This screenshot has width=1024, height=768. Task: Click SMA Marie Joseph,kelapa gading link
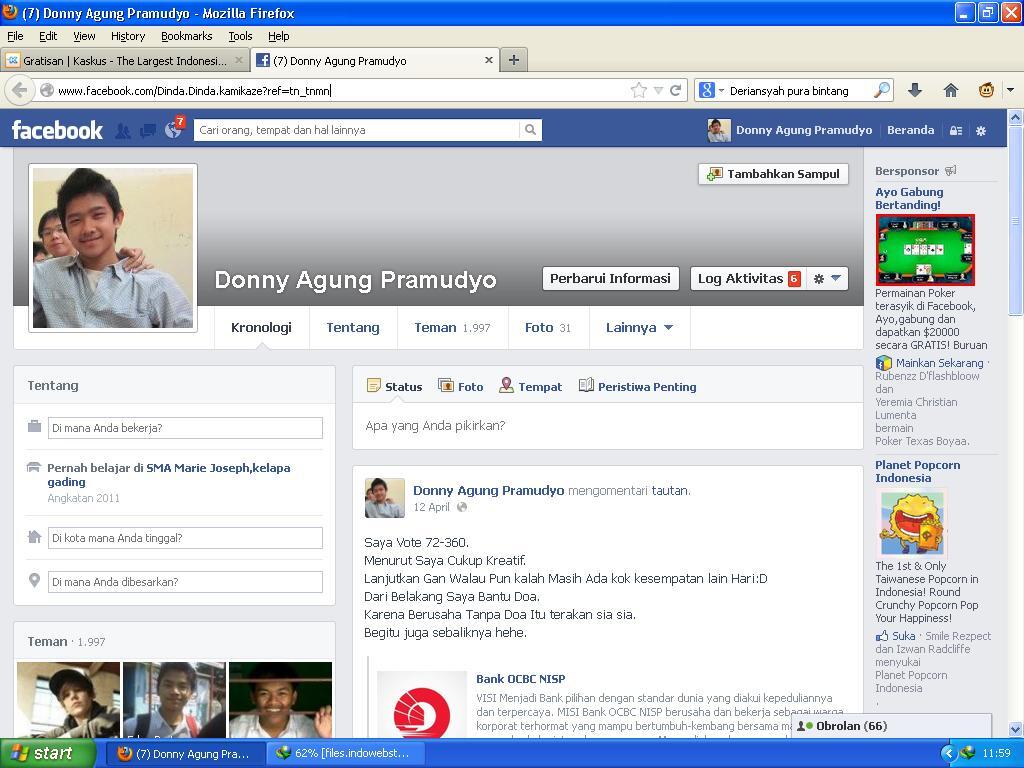point(168,475)
